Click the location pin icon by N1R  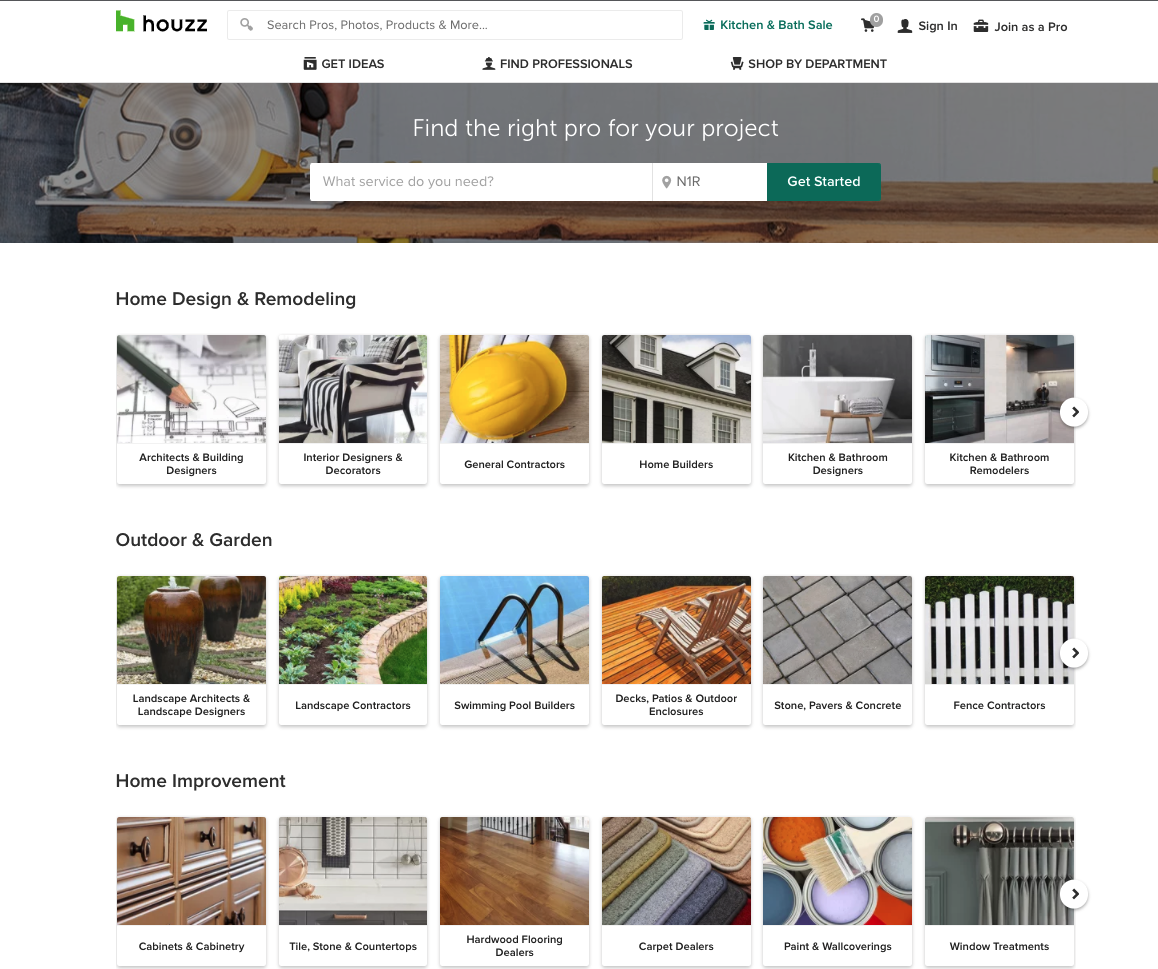pos(667,182)
